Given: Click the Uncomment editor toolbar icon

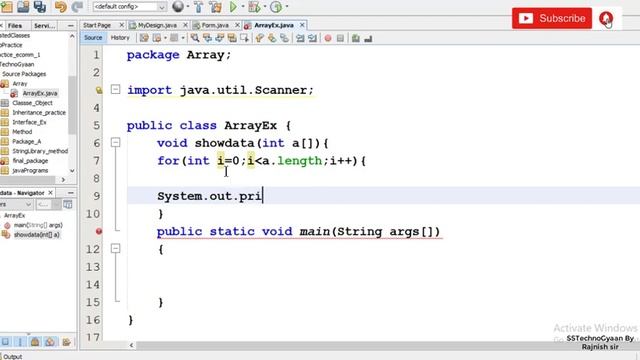Looking at the screenshot, I should point(368,38).
